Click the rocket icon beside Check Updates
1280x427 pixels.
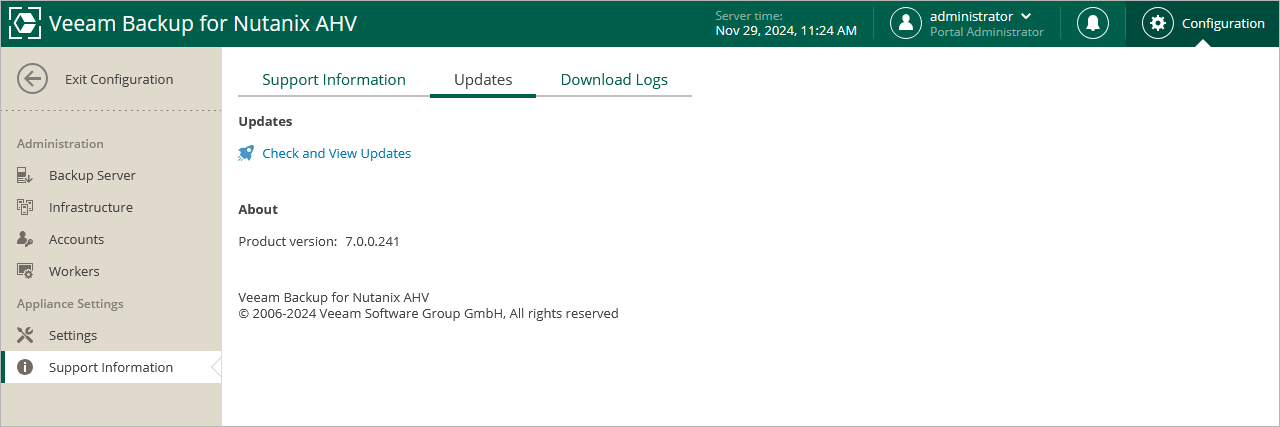point(246,153)
